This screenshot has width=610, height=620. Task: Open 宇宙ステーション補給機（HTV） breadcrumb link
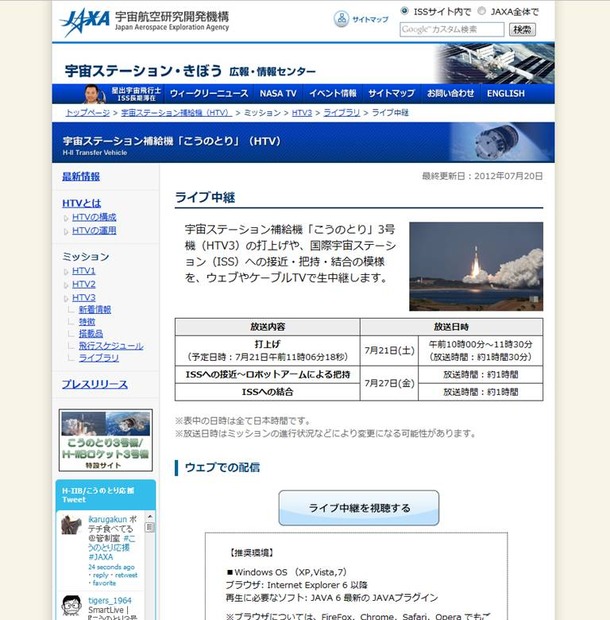point(176,113)
